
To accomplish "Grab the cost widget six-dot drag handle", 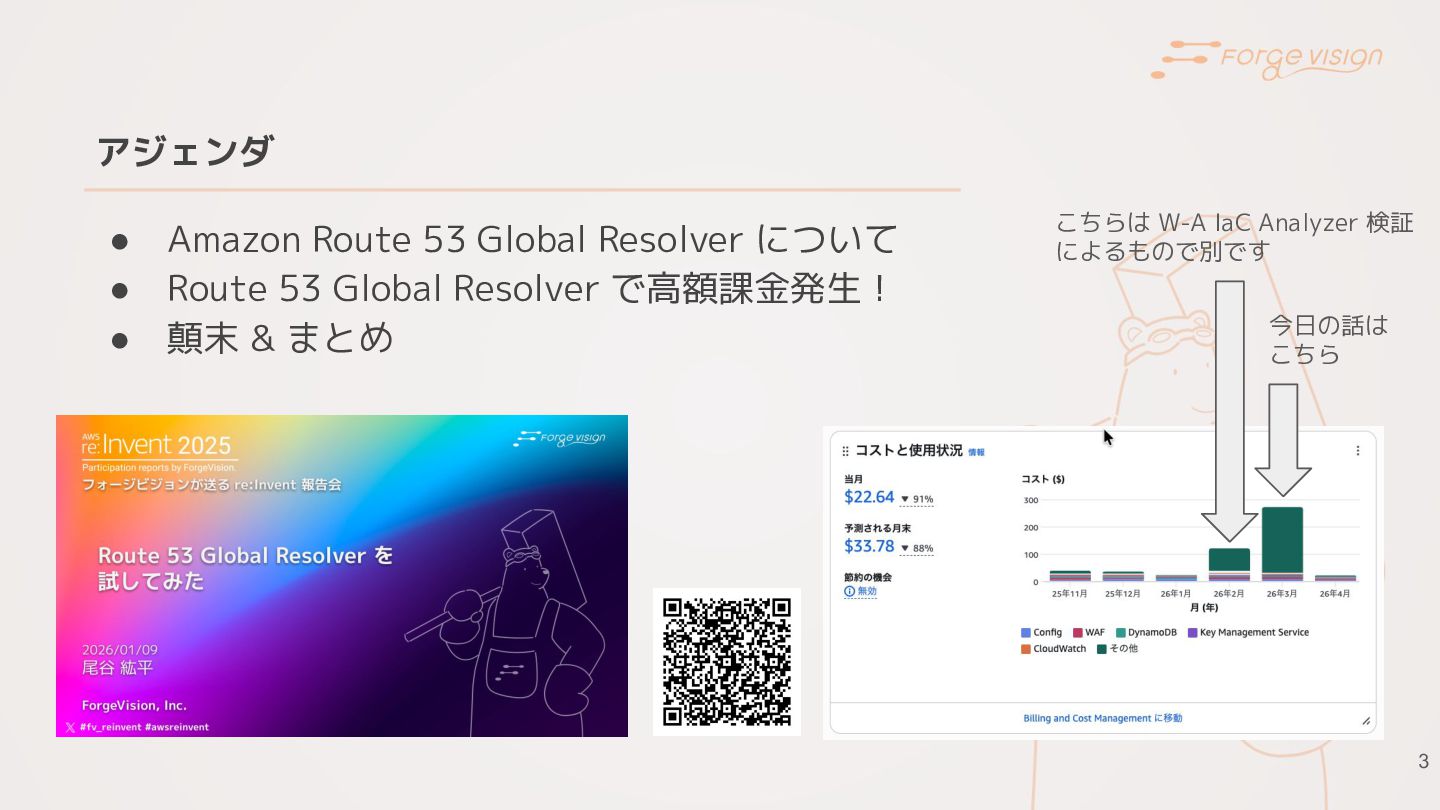I will pos(846,451).
